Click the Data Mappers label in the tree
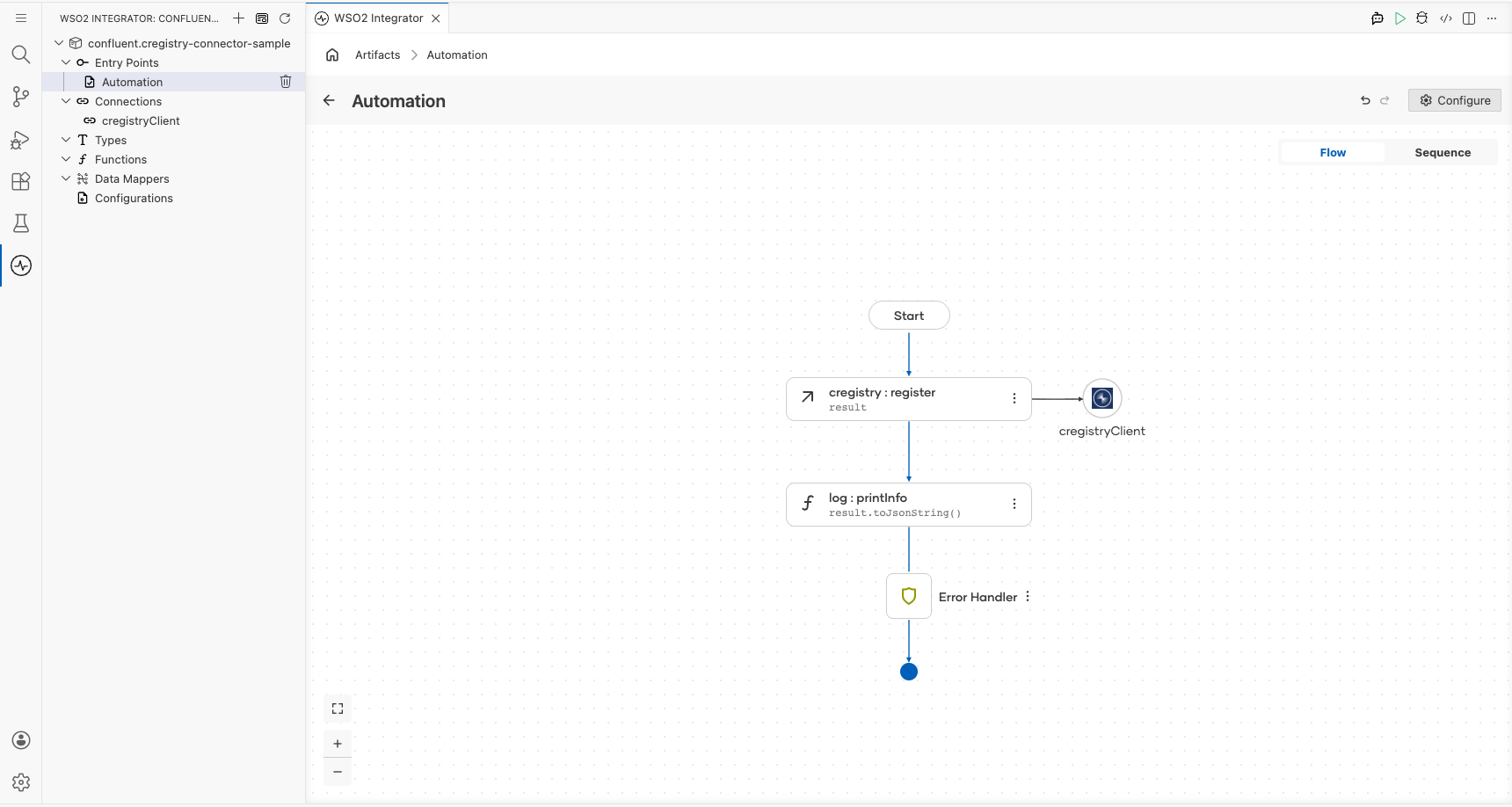Screen dimensions: 1512x807 [x=132, y=178]
